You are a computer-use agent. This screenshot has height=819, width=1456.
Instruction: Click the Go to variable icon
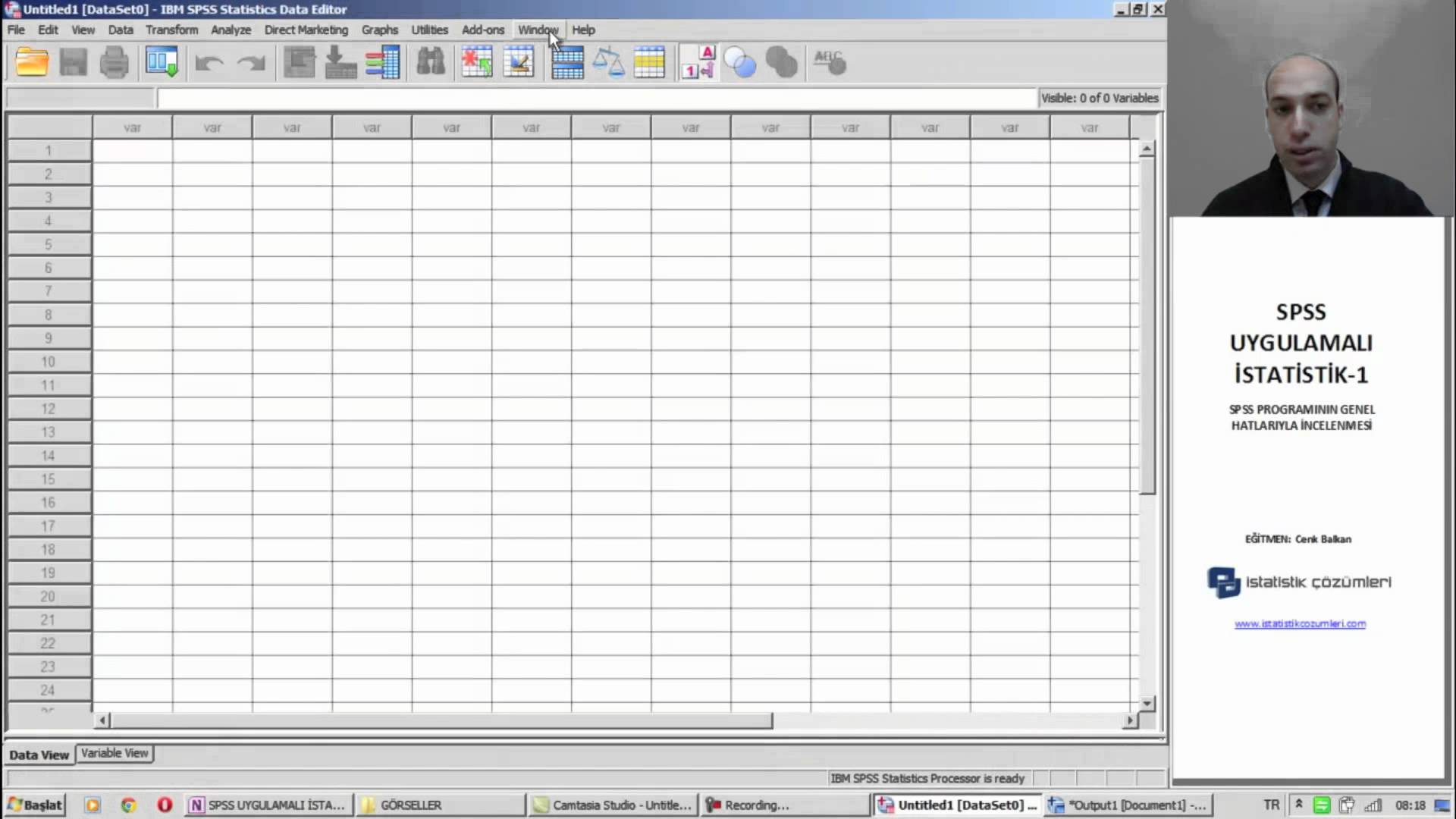coord(340,62)
